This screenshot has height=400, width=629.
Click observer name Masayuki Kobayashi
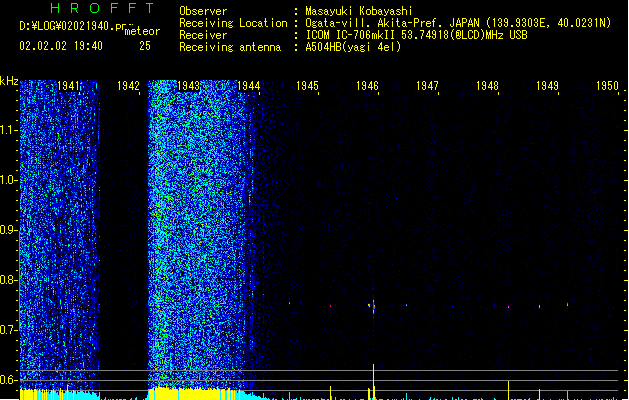coord(359,11)
